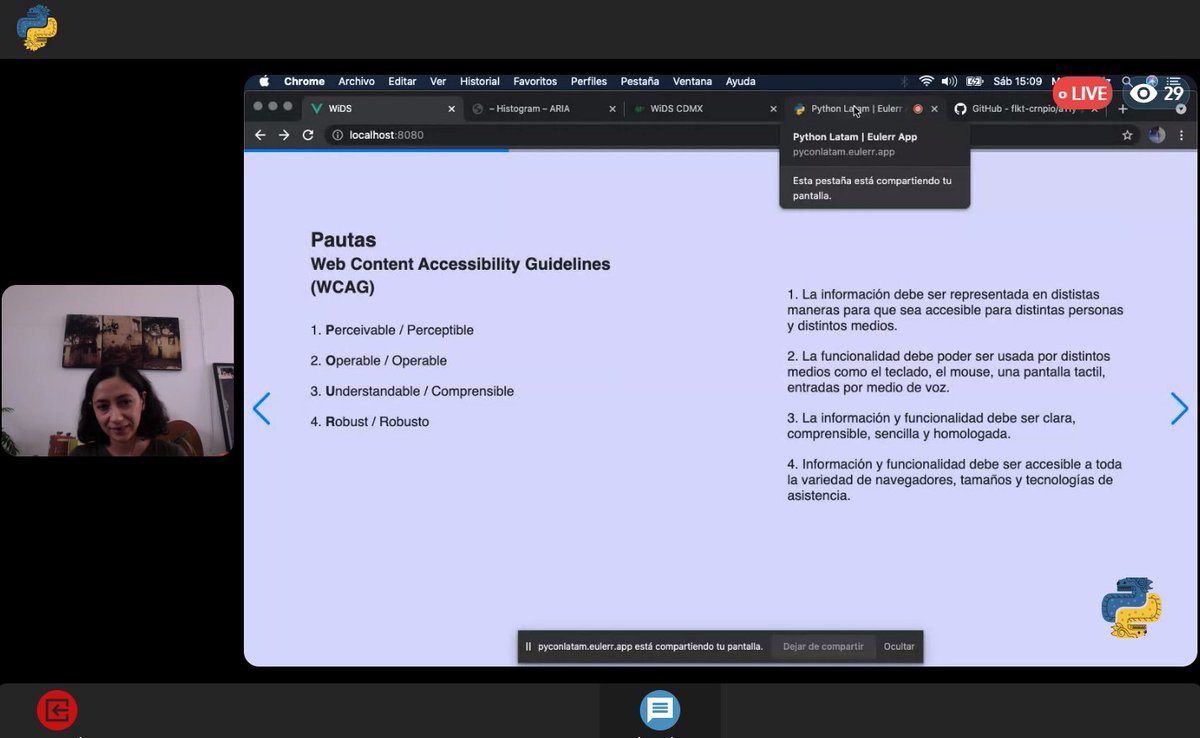Open the Chrome three-dot menu

tap(1181, 134)
